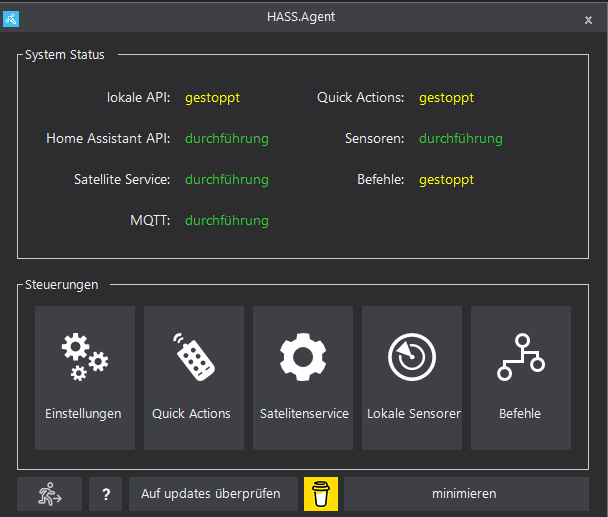Click Quick Actions status 'gestoppt'

[446, 98]
